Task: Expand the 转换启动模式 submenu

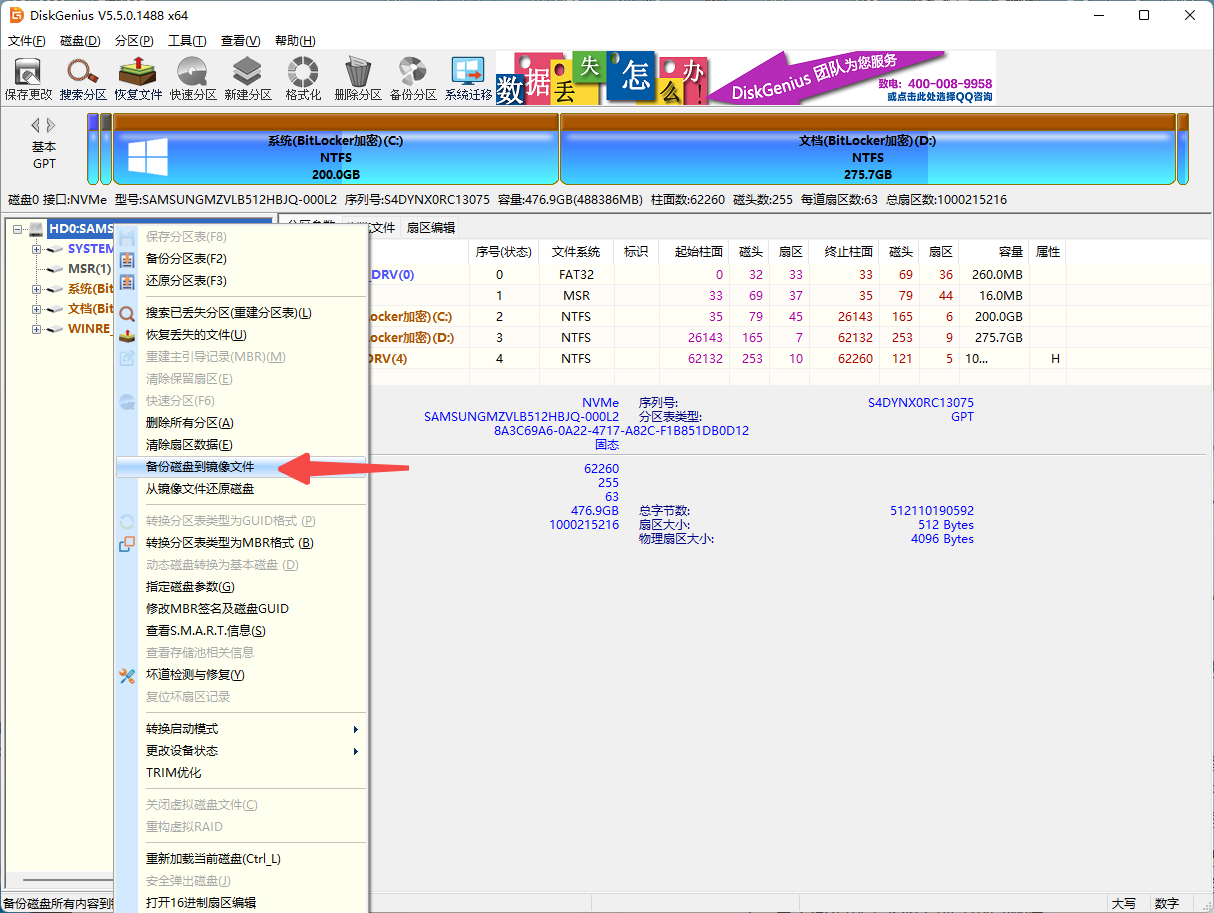Action: [355, 729]
